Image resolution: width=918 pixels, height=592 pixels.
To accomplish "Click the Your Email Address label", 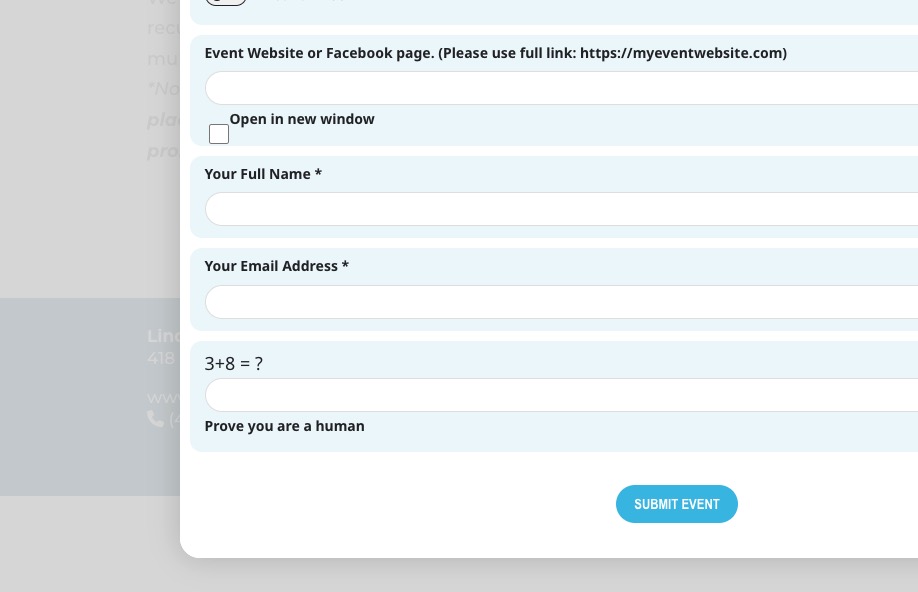I will pos(276,266).
